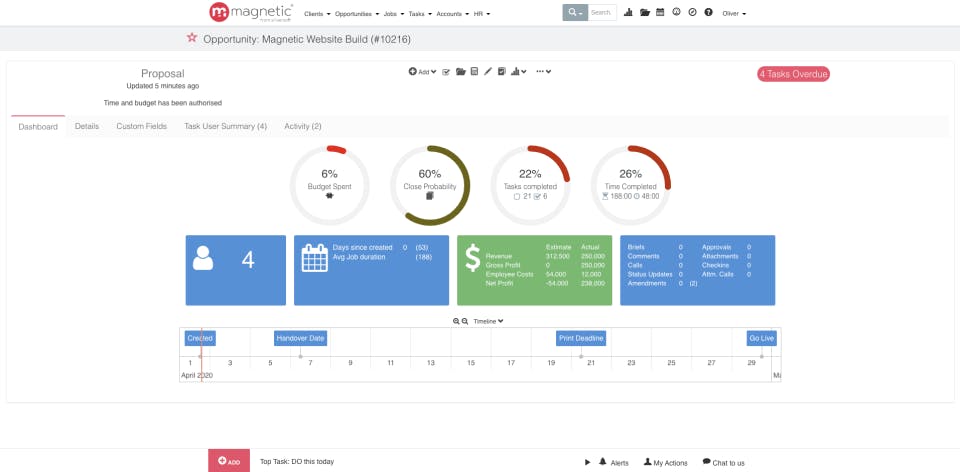The height and width of the screenshot is (472, 960).
Task: Open the files folder icon in opportunity toolbar
Action: [x=460, y=72]
